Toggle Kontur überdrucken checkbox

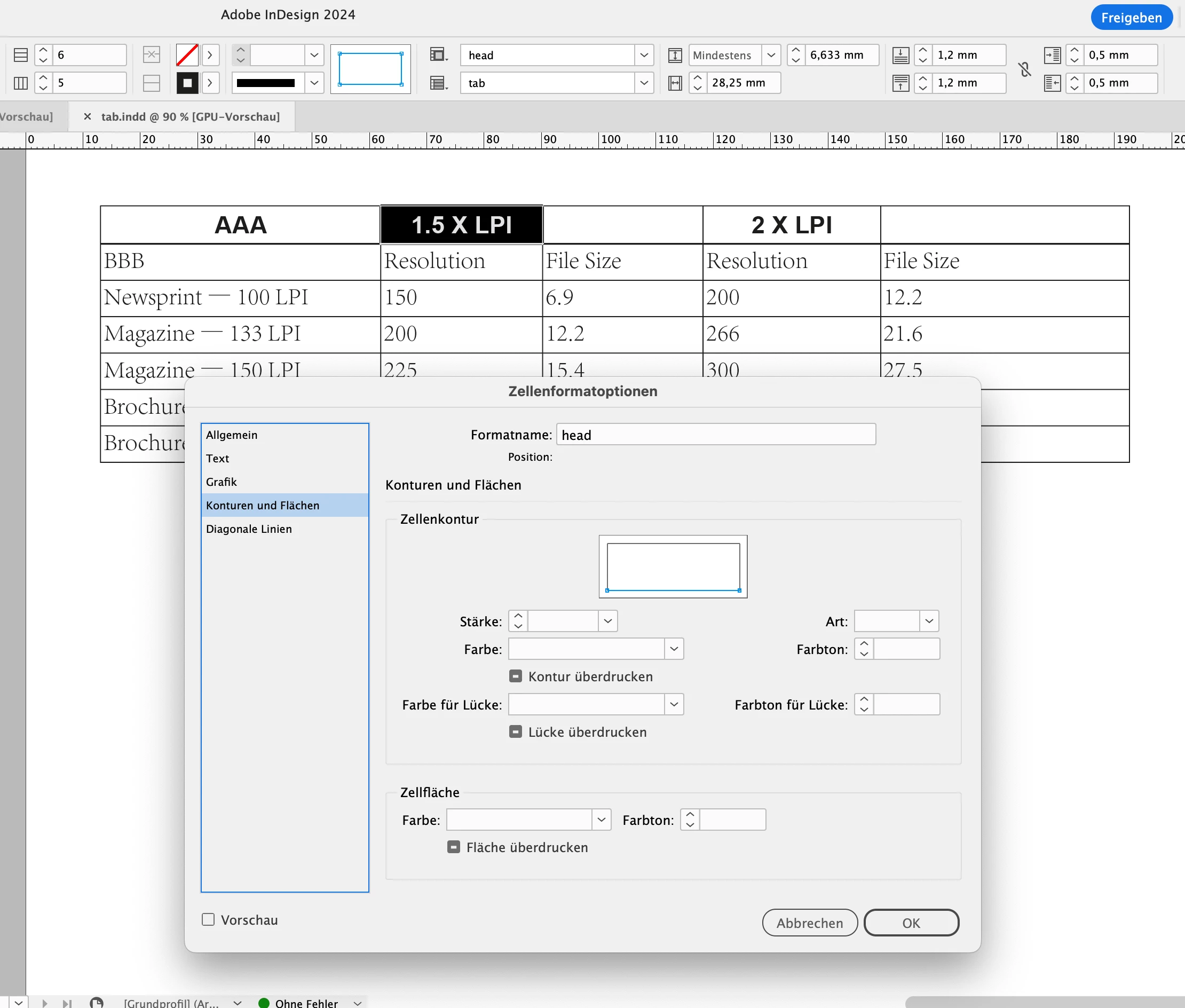[515, 676]
